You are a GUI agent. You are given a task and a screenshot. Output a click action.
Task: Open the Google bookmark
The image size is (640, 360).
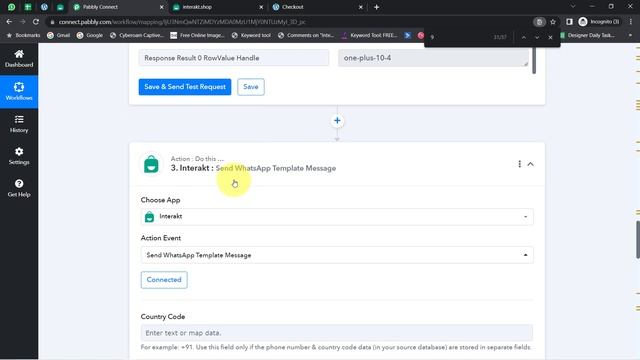point(90,36)
